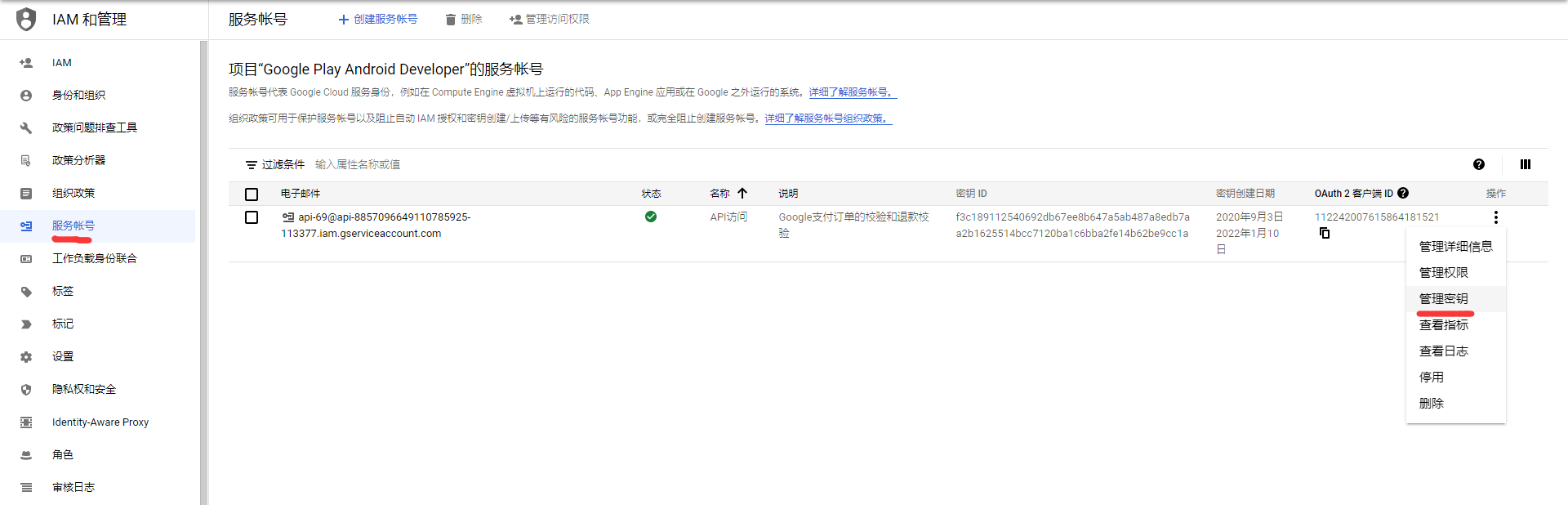This screenshot has height=505, width=1568.
Task: Open the three-dot actions menu for the row
Action: pos(1495,217)
